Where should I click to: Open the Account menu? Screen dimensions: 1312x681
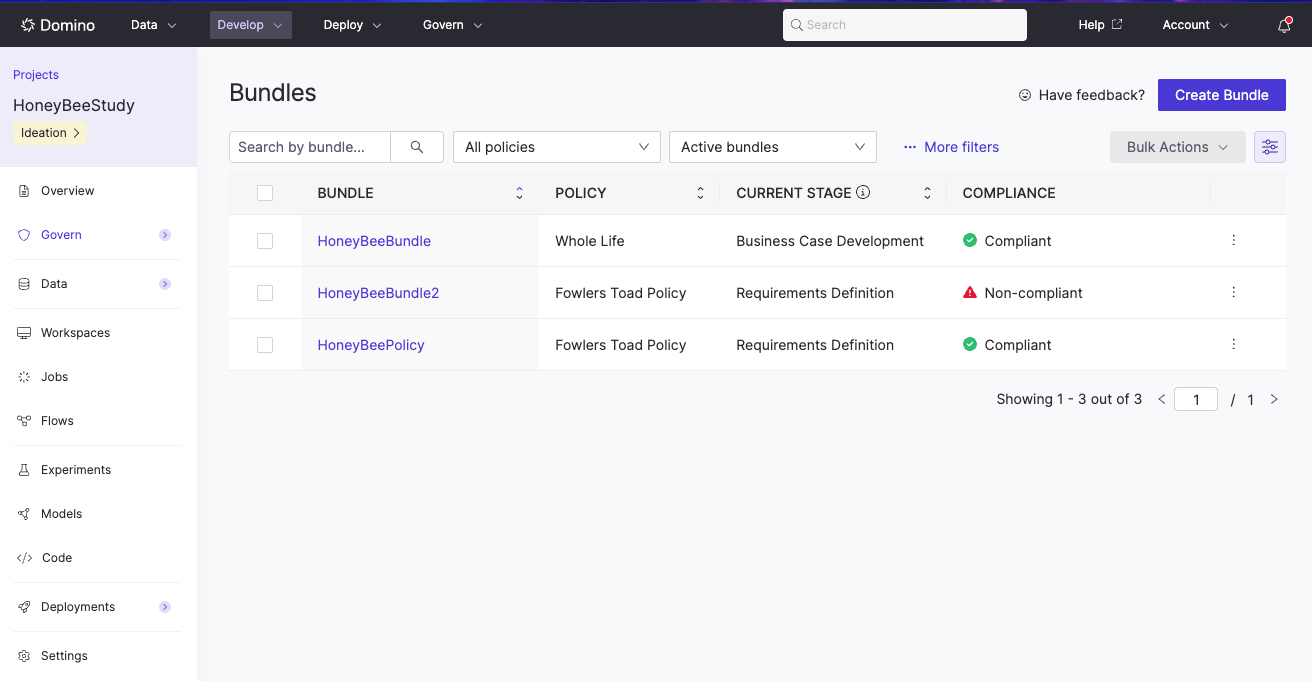[x=1194, y=25]
